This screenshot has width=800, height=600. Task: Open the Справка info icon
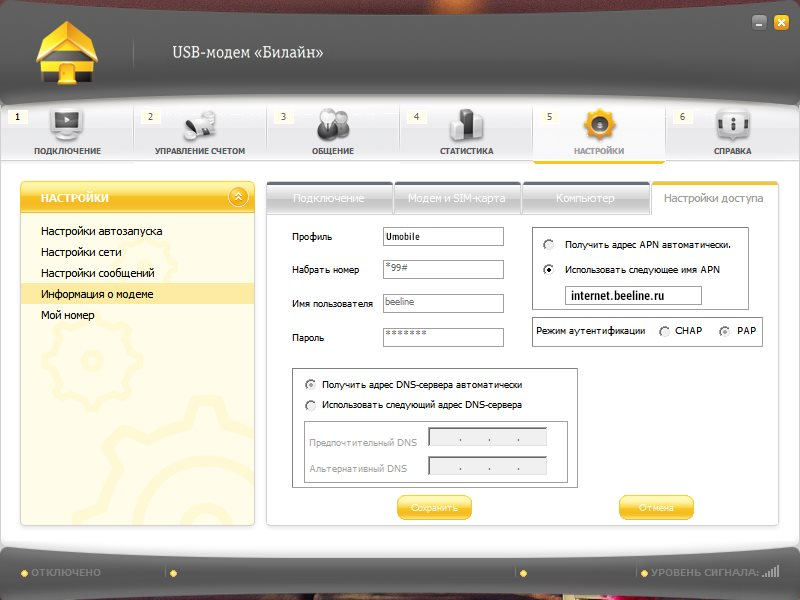click(733, 126)
